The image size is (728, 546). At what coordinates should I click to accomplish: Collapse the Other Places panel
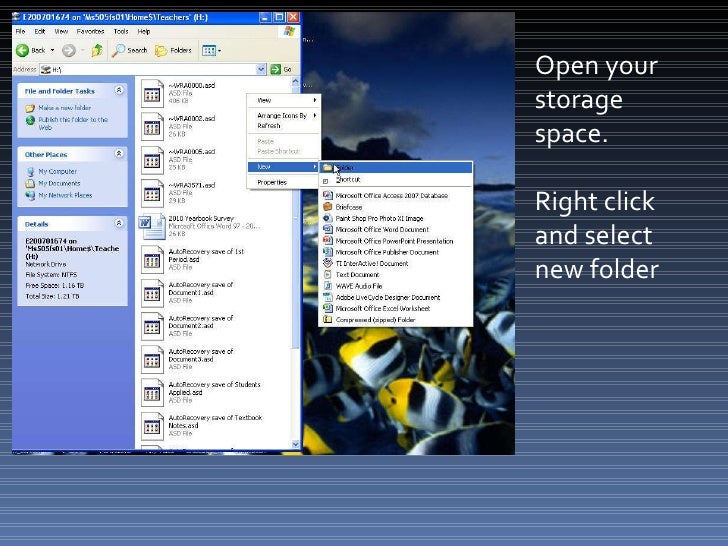click(x=120, y=154)
